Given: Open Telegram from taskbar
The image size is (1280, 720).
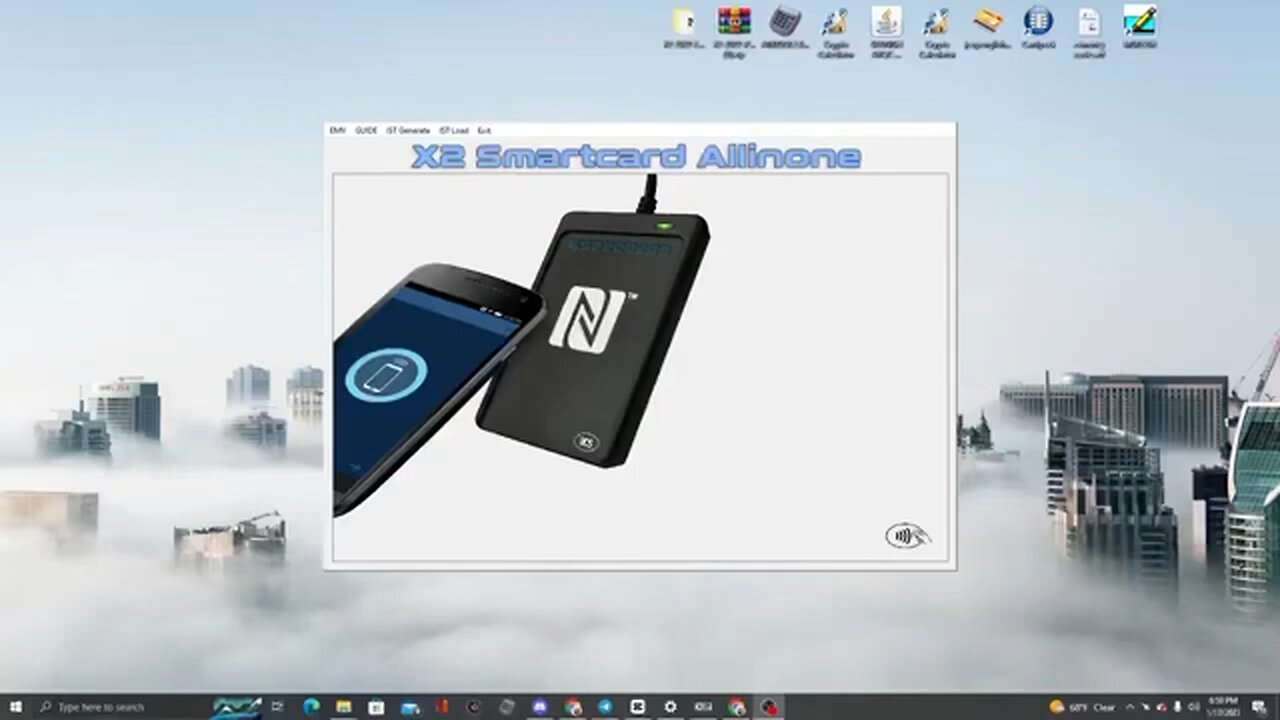Looking at the screenshot, I should coord(605,707).
